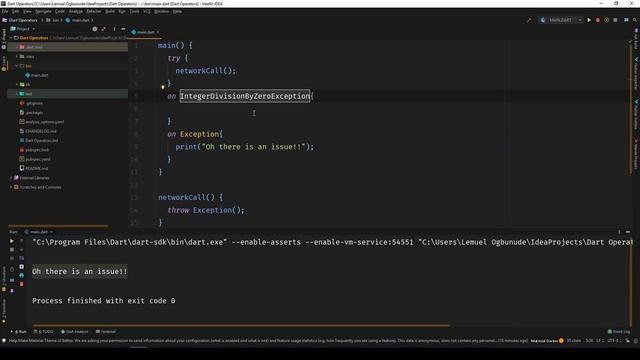The image size is (640, 360).
Task: Open the Code menu
Action: pyautogui.click(x=60, y=11)
